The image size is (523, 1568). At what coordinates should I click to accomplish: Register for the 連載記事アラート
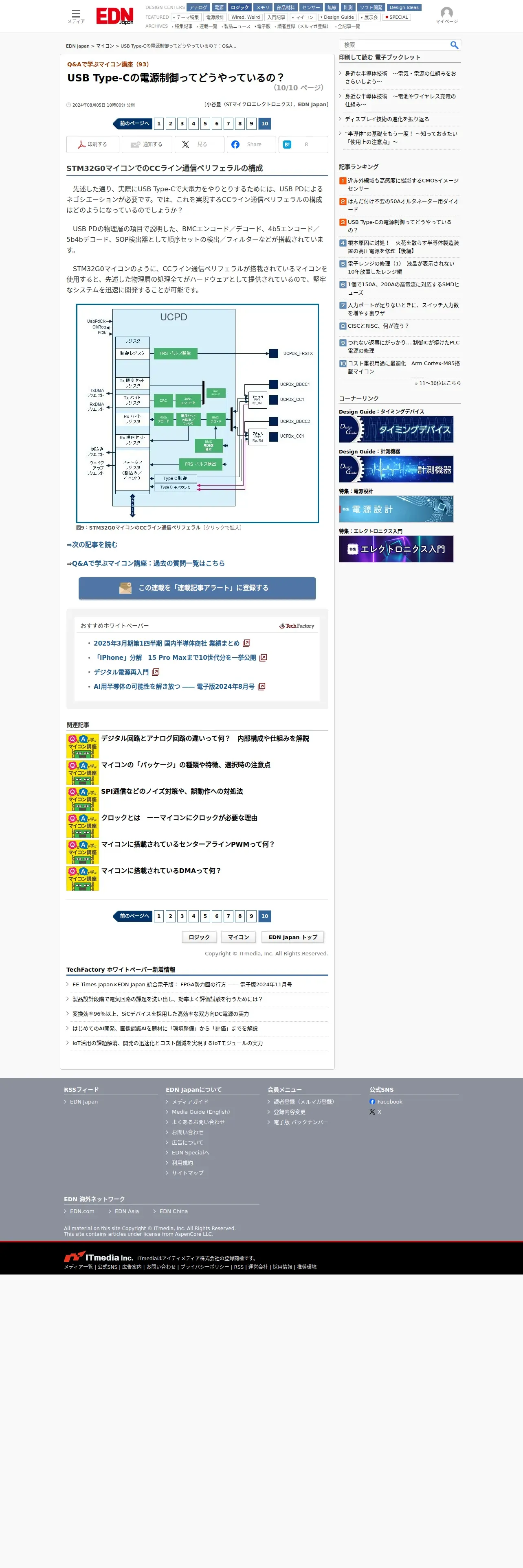(197, 588)
